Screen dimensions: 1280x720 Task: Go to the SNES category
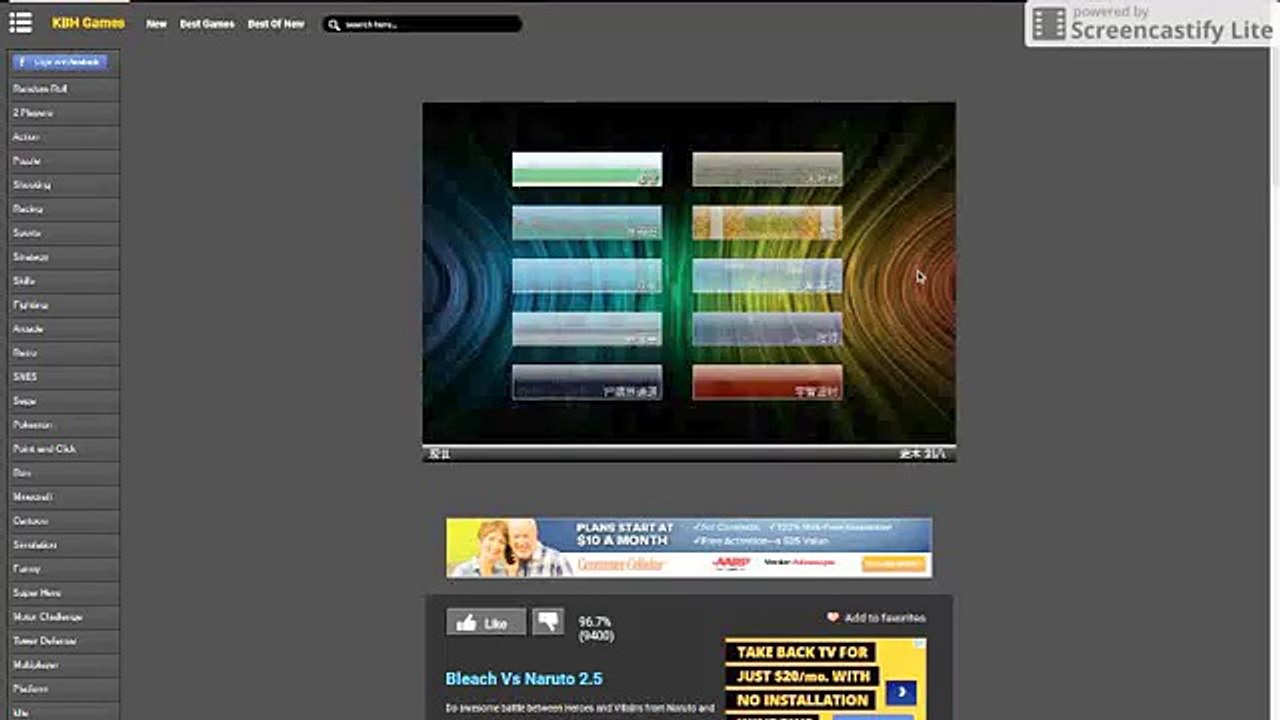(63, 377)
